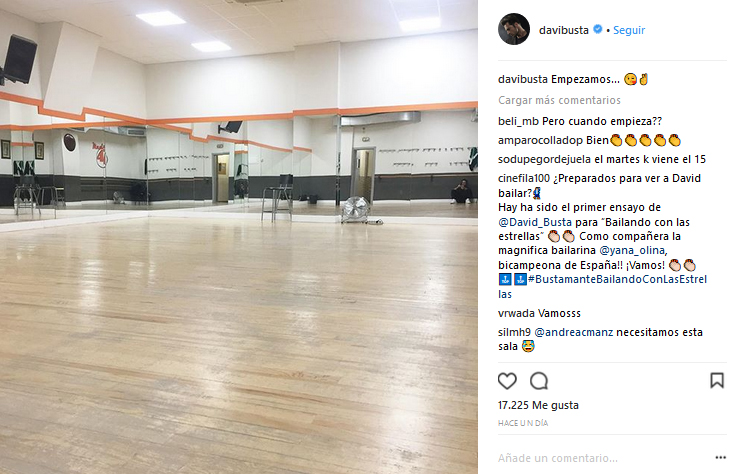Like the post with the heart icon
Screen dimensions: 730x474
click(507, 381)
